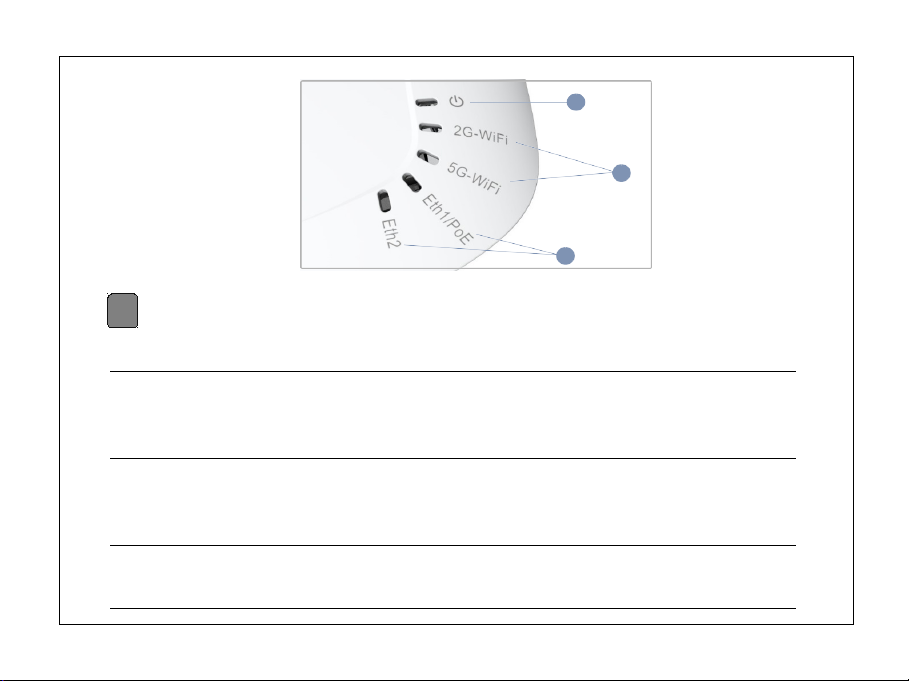This screenshot has width=909, height=681.
Task: Click the blue callout dot for Ethernet labels
Action: click(x=565, y=256)
